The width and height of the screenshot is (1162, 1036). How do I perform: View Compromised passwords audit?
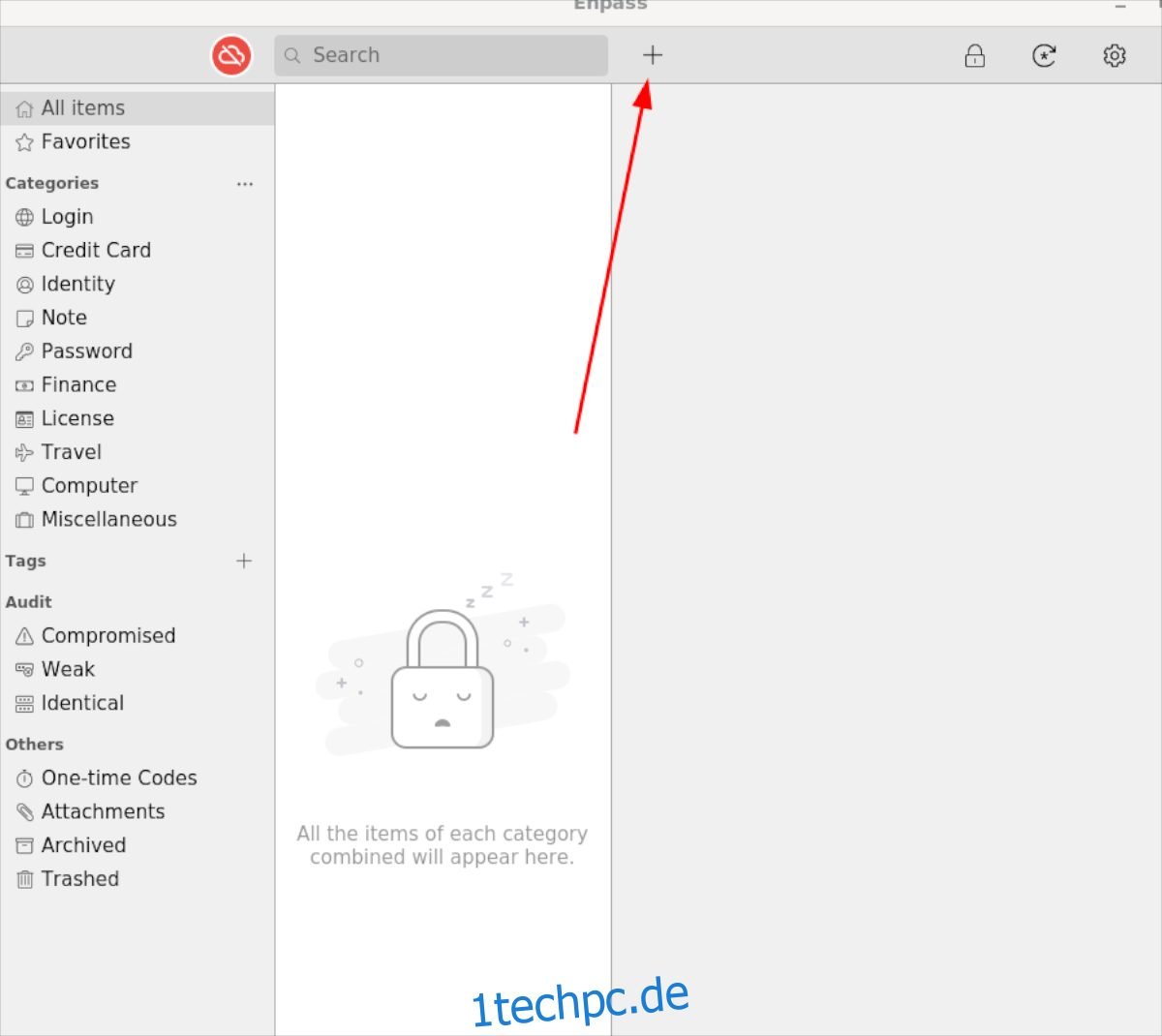[138, 636]
